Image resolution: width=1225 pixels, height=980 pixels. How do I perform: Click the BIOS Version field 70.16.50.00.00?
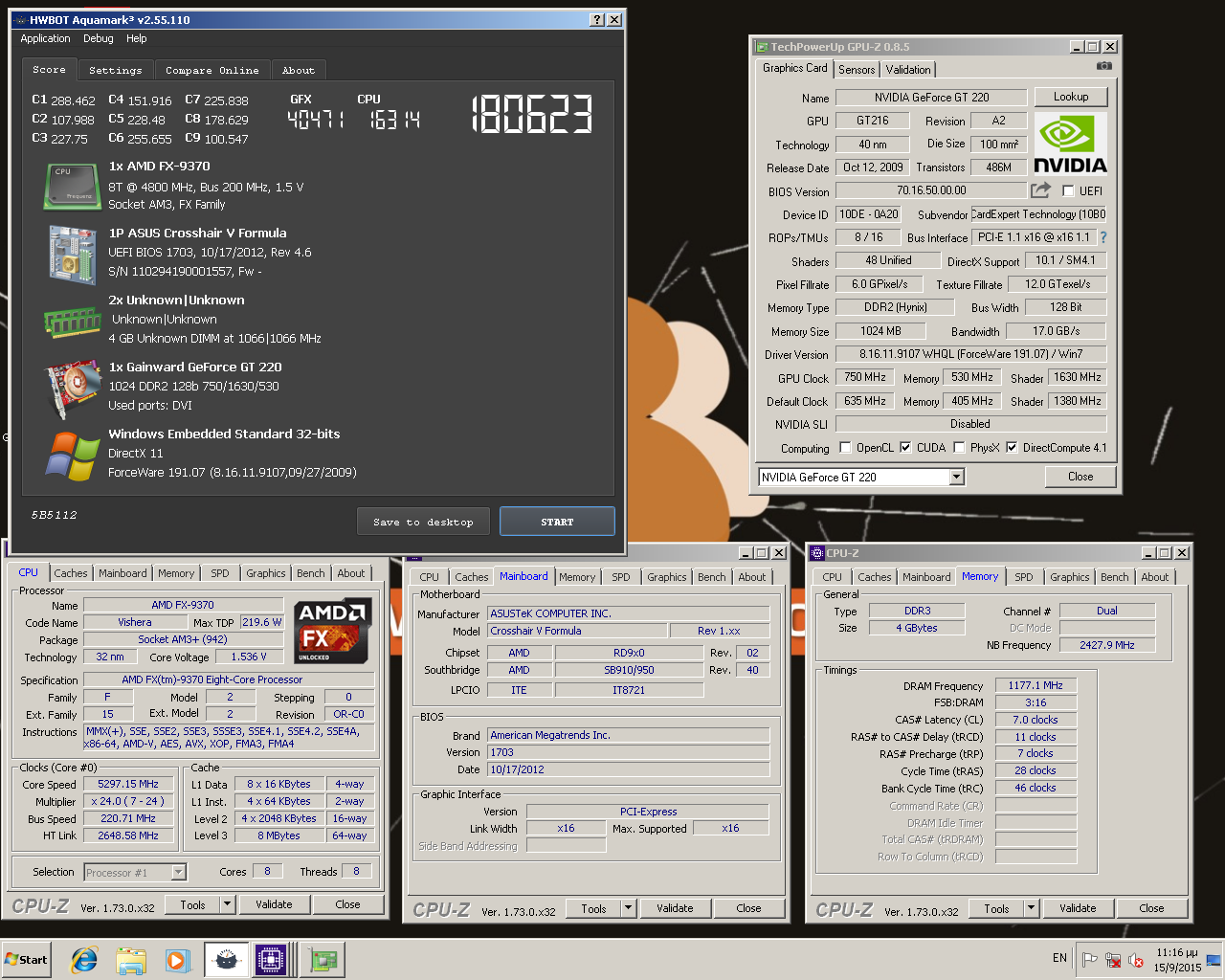[x=931, y=190]
